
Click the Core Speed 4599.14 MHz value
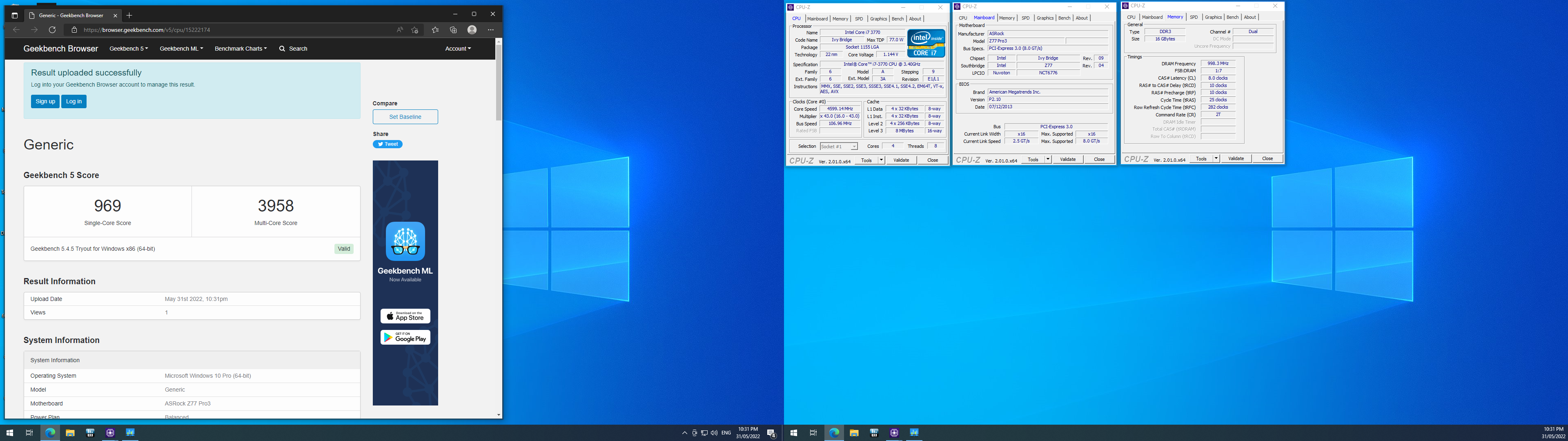840,109
